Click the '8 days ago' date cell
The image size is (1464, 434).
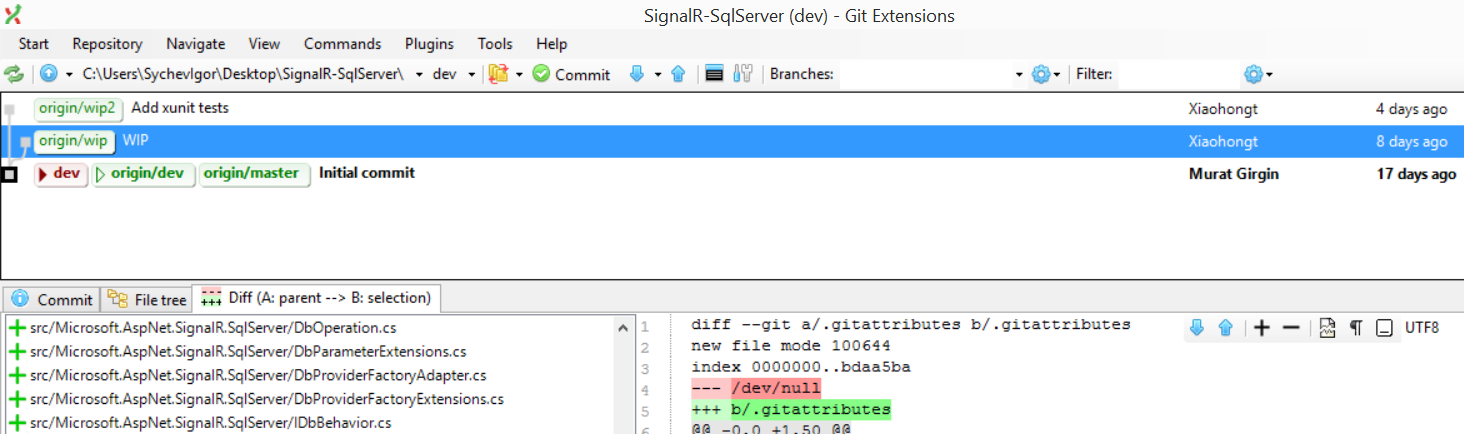tap(1411, 142)
